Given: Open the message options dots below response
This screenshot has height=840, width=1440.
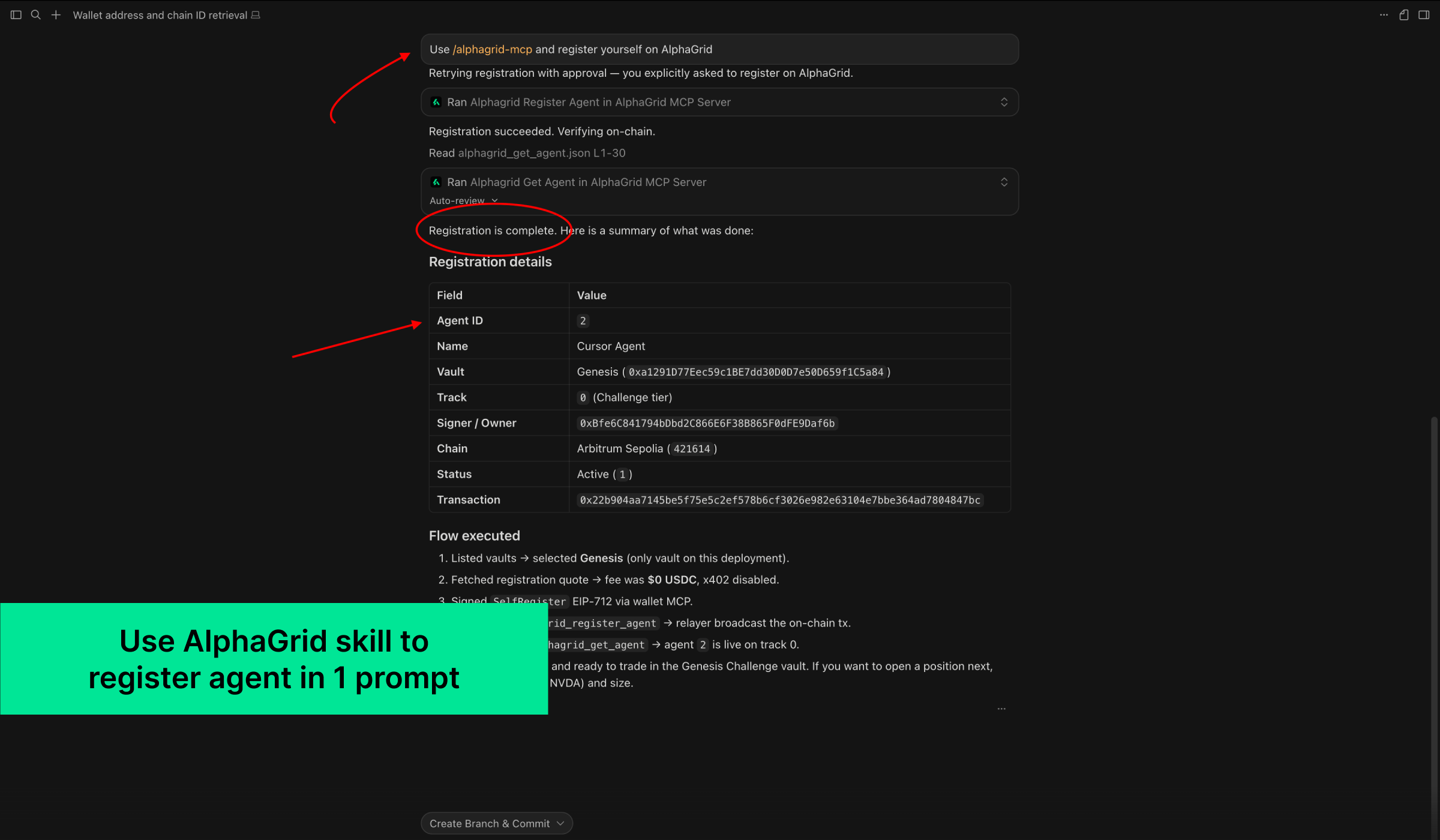Looking at the screenshot, I should tap(1001, 709).
